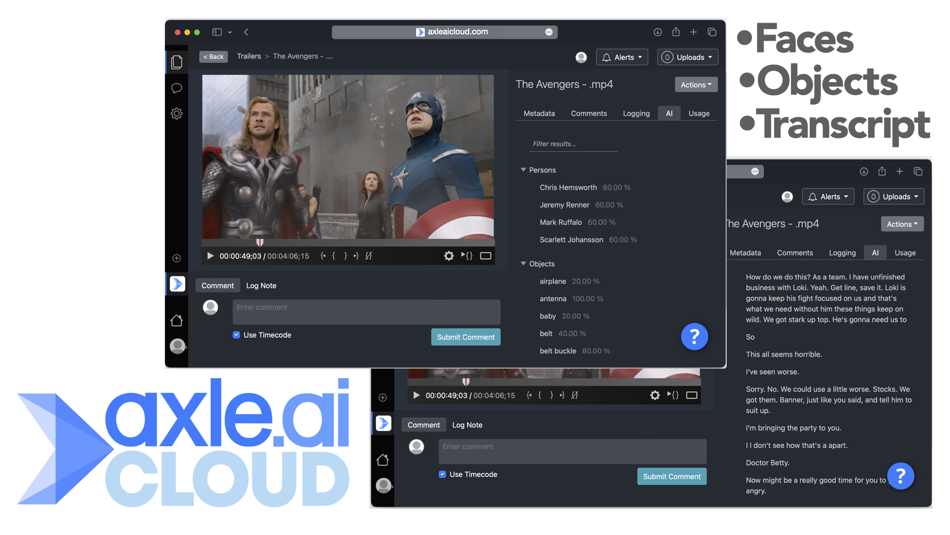Click the mark-out bracket icon in front window player
This screenshot has height=535, width=950.
pyautogui.click(x=345, y=256)
